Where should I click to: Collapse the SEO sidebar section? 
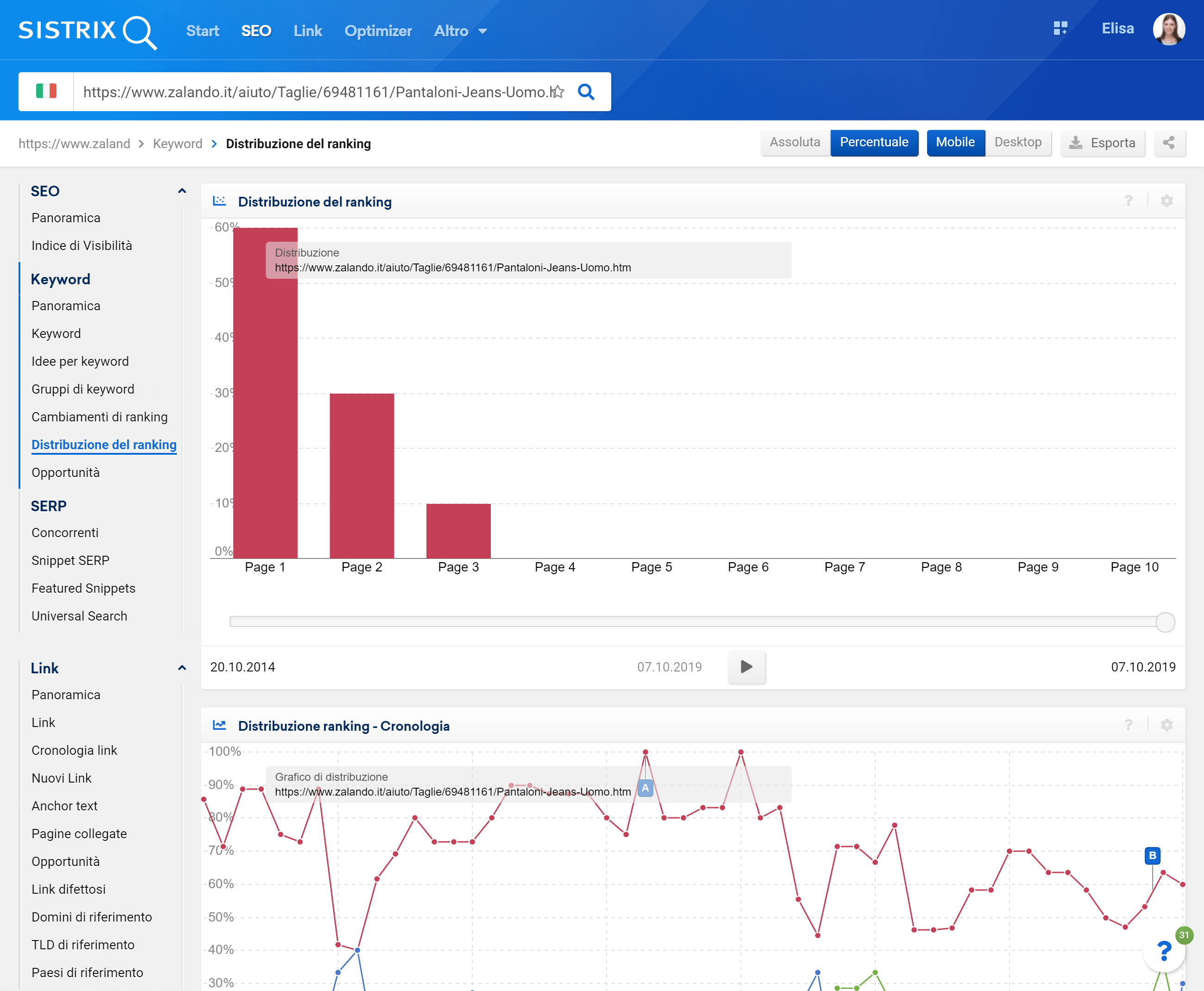coord(182,191)
